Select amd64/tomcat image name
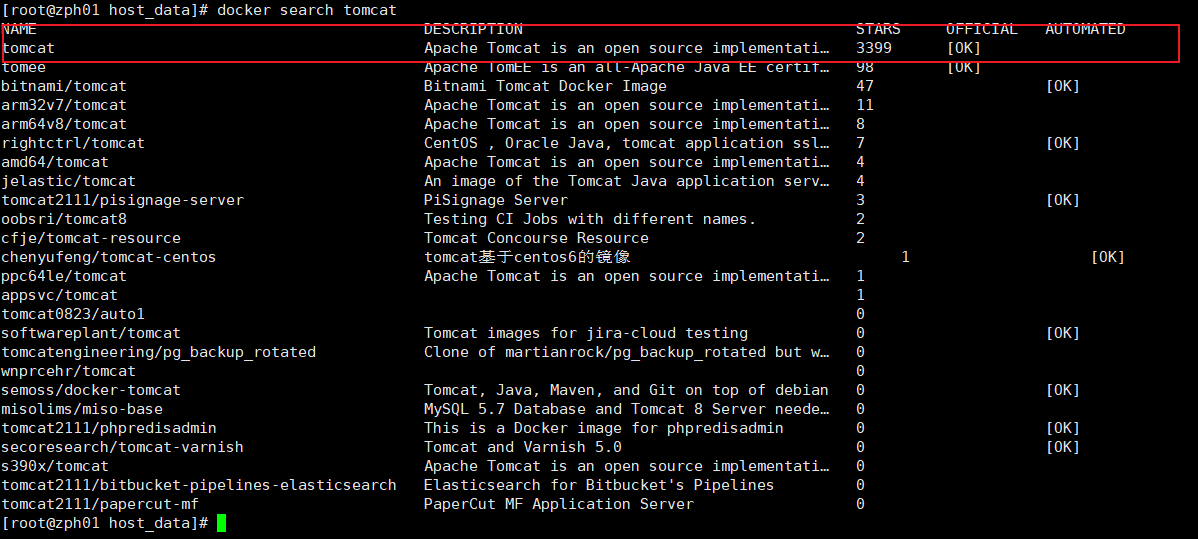Image resolution: width=1198 pixels, height=539 pixels. (x=55, y=162)
